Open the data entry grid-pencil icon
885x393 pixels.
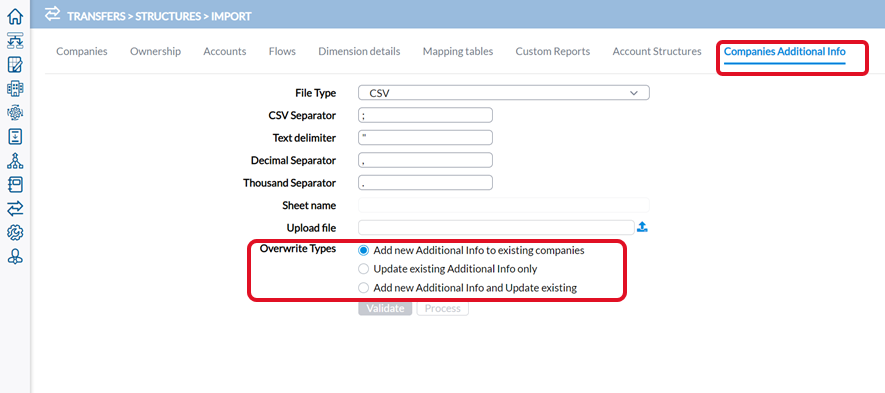pyautogui.click(x=15, y=65)
